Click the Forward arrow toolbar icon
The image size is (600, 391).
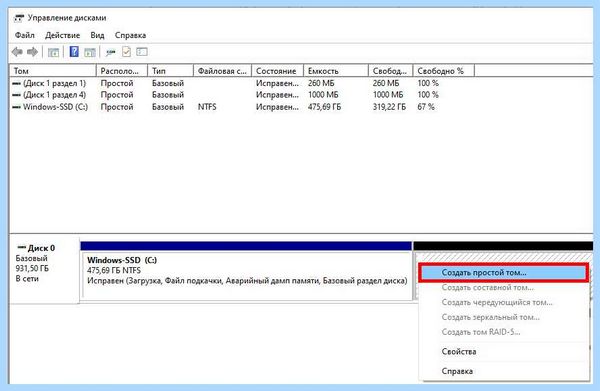33,52
